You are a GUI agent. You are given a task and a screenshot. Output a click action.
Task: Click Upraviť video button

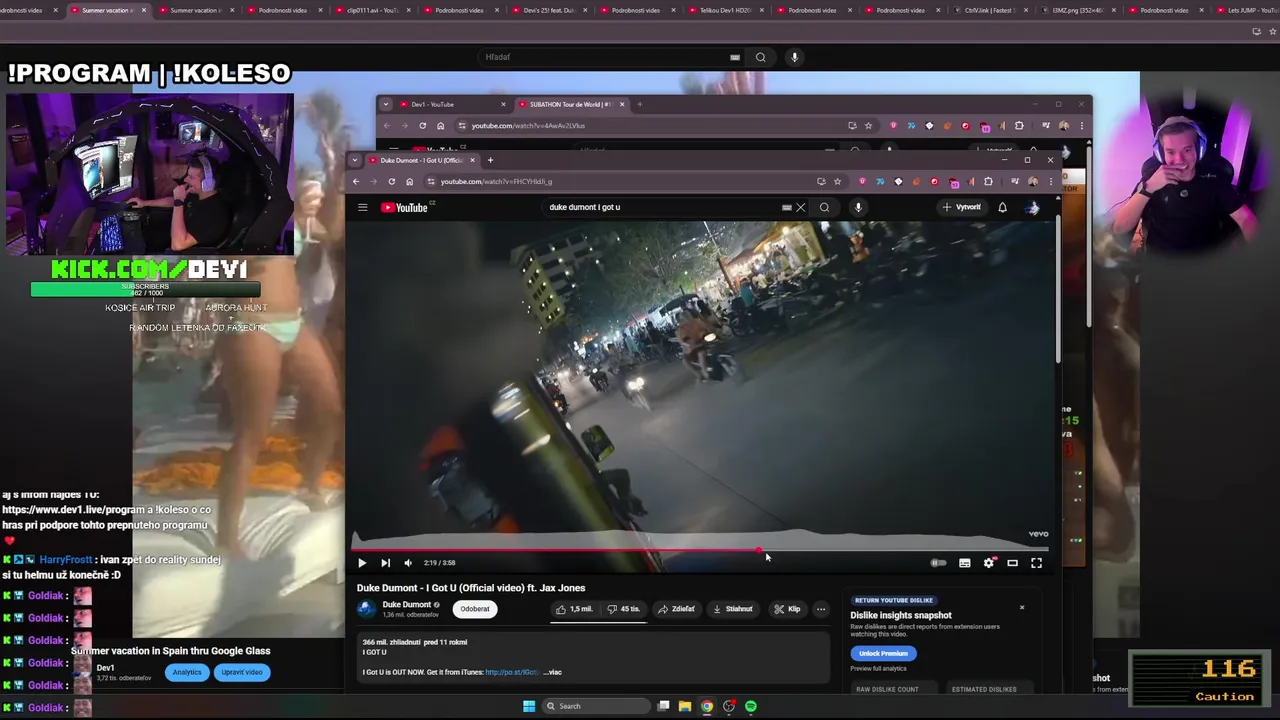(x=241, y=672)
